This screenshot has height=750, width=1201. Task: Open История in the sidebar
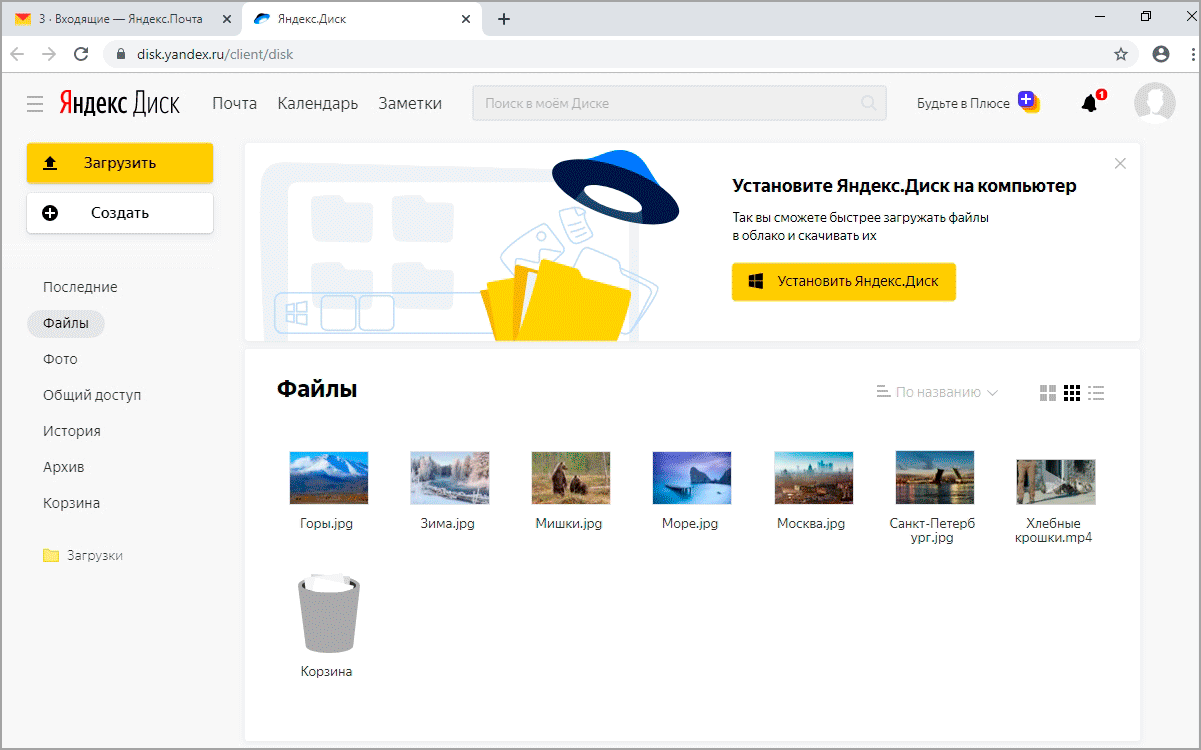[72, 431]
